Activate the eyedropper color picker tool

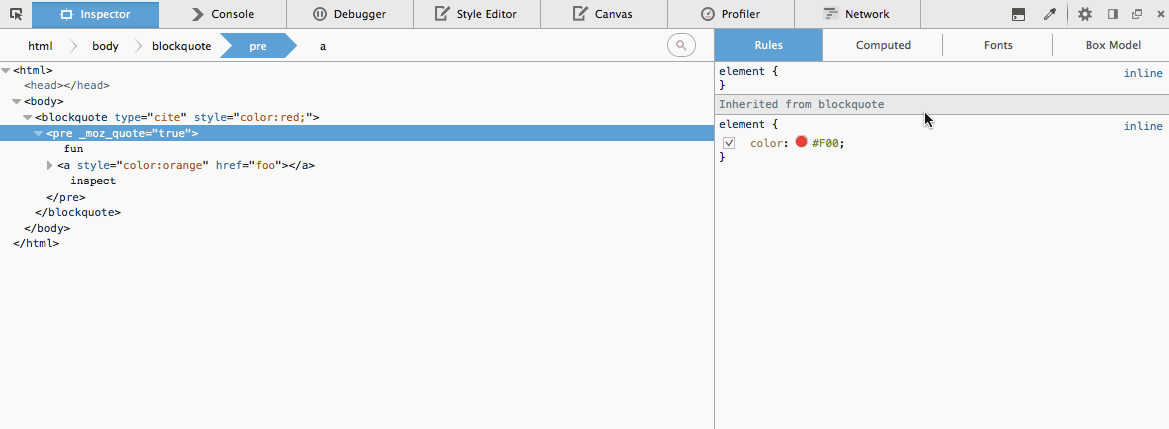click(1049, 14)
